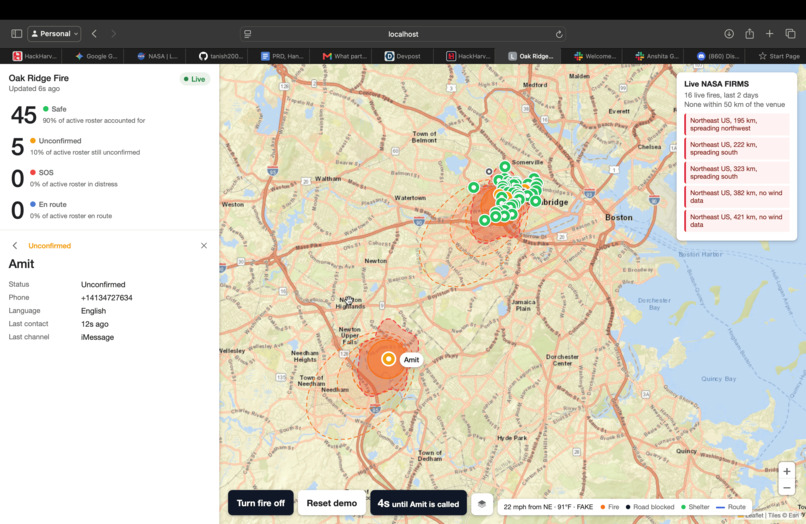Click the Live NASA FIRMS heading

[716, 84]
